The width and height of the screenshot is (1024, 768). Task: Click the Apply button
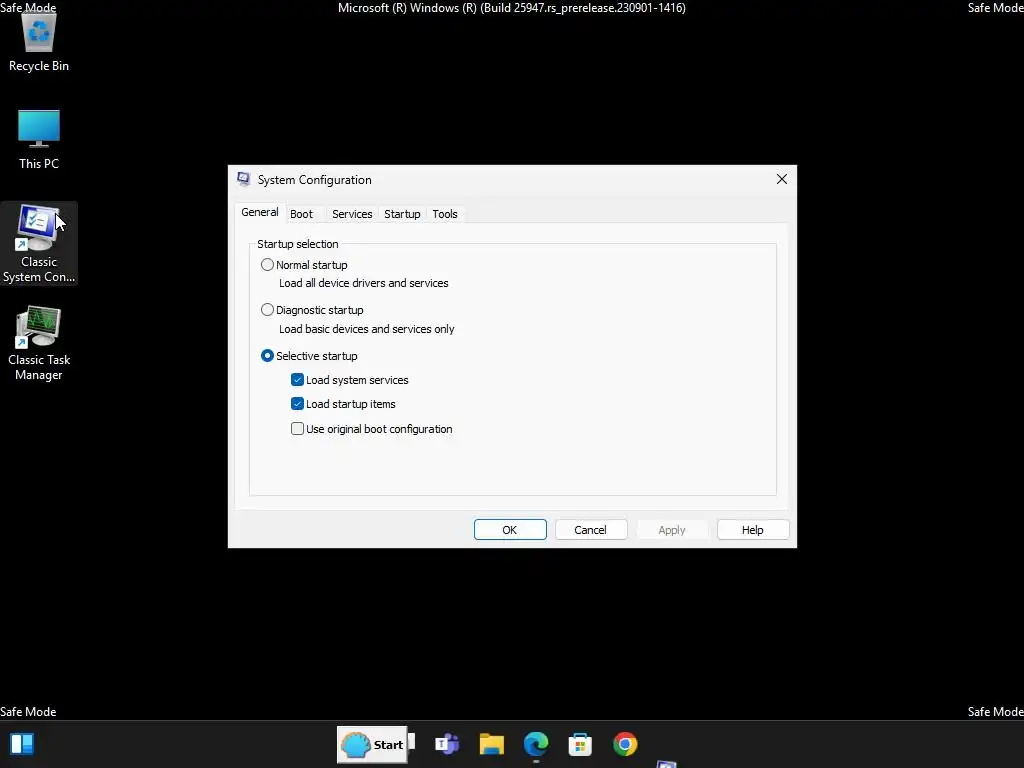pyautogui.click(x=671, y=530)
